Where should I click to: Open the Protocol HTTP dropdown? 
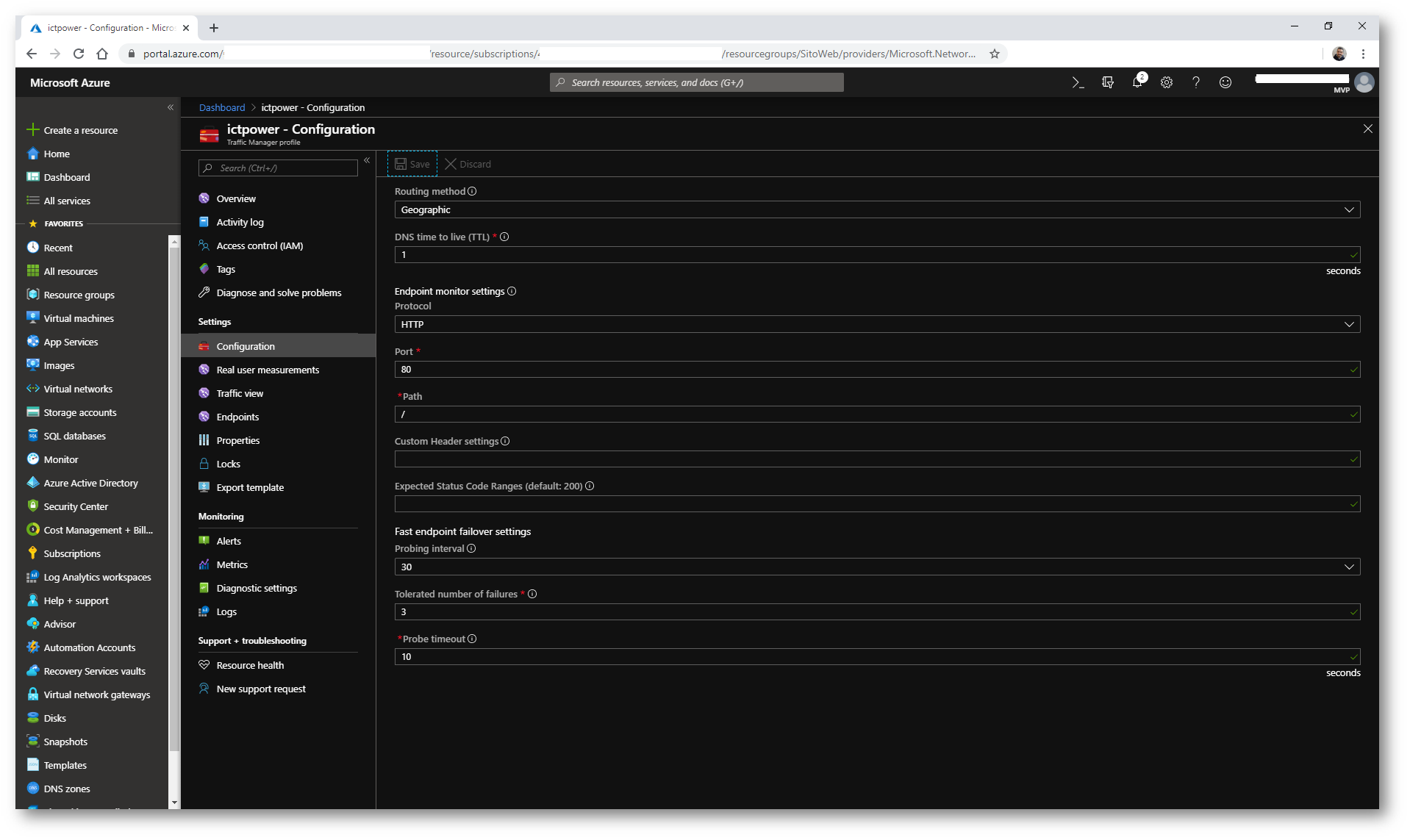coord(876,325)
